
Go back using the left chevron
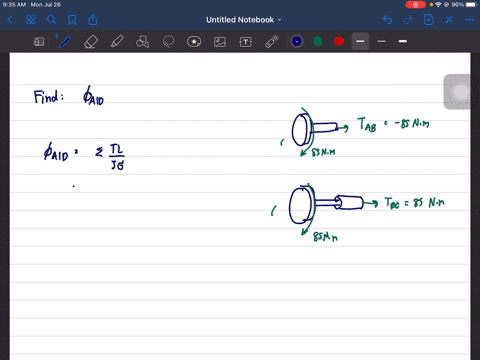[x=10, y=20]
